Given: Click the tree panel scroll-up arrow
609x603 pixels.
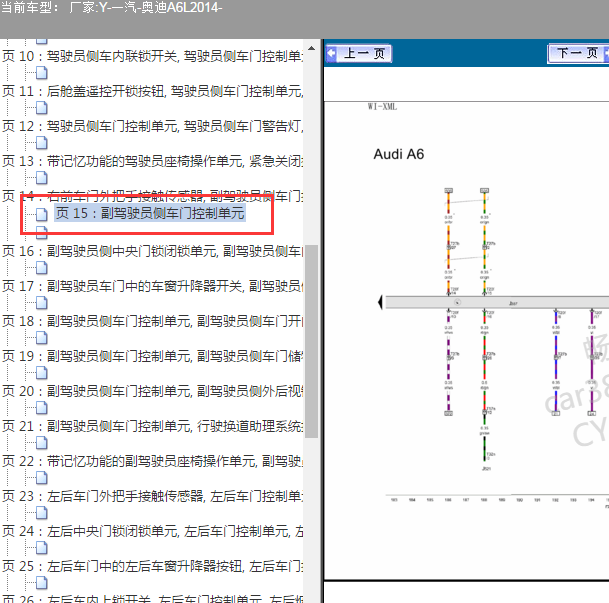Looking at the screenshot, I should point(311,49).
